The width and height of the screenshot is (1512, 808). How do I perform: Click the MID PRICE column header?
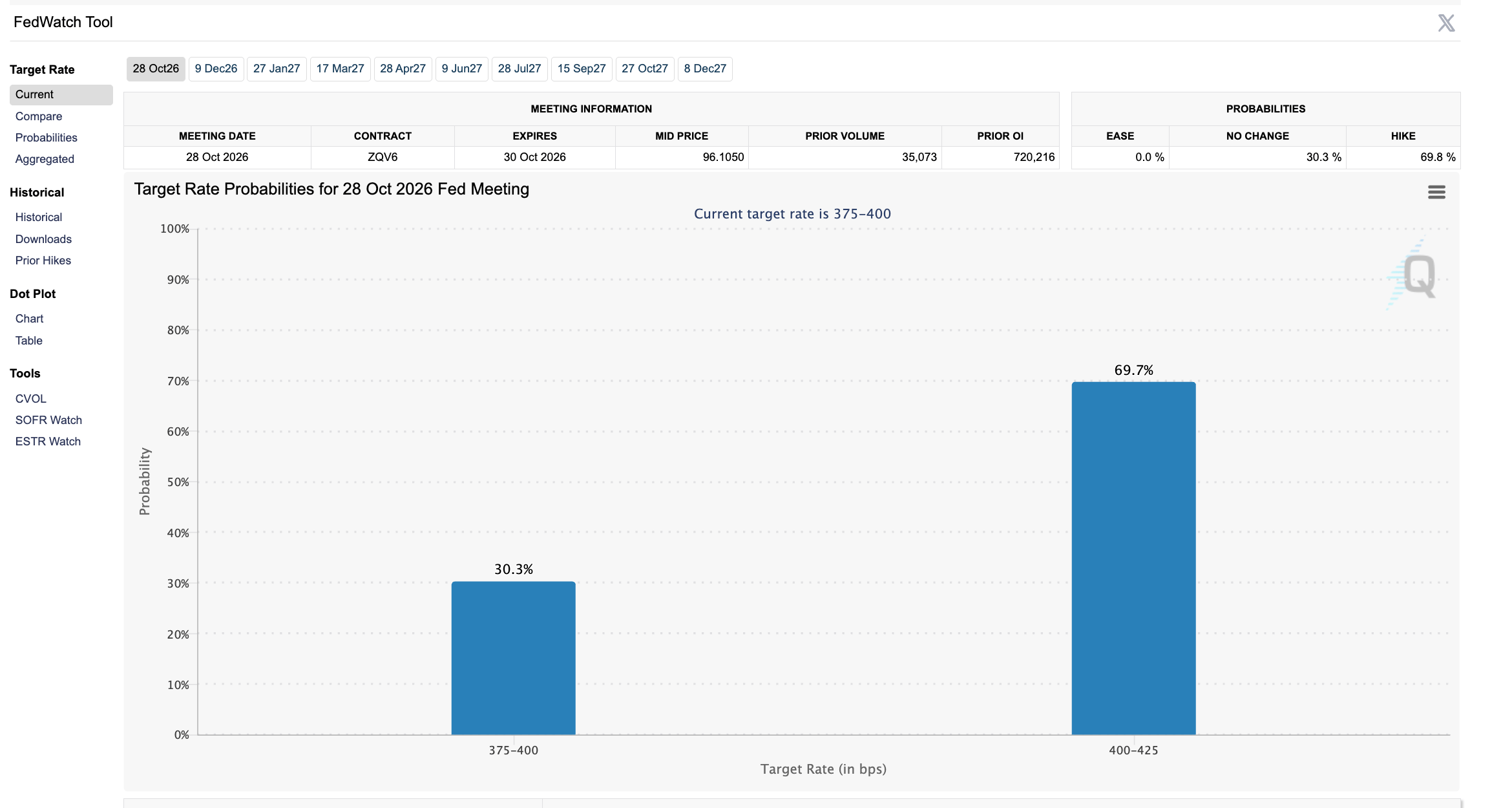point(682,136)
